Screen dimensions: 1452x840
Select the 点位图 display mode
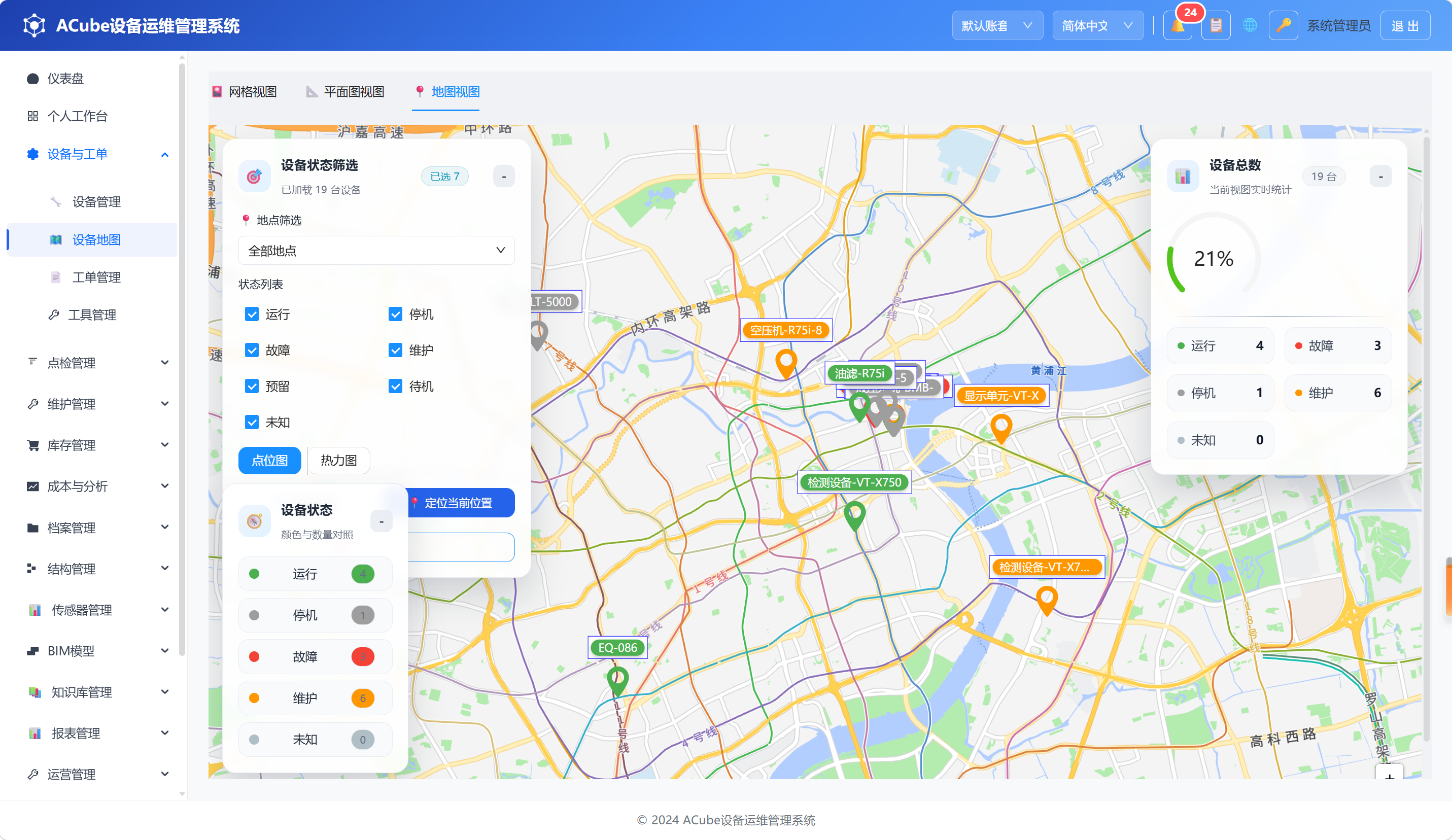[270, 461]
